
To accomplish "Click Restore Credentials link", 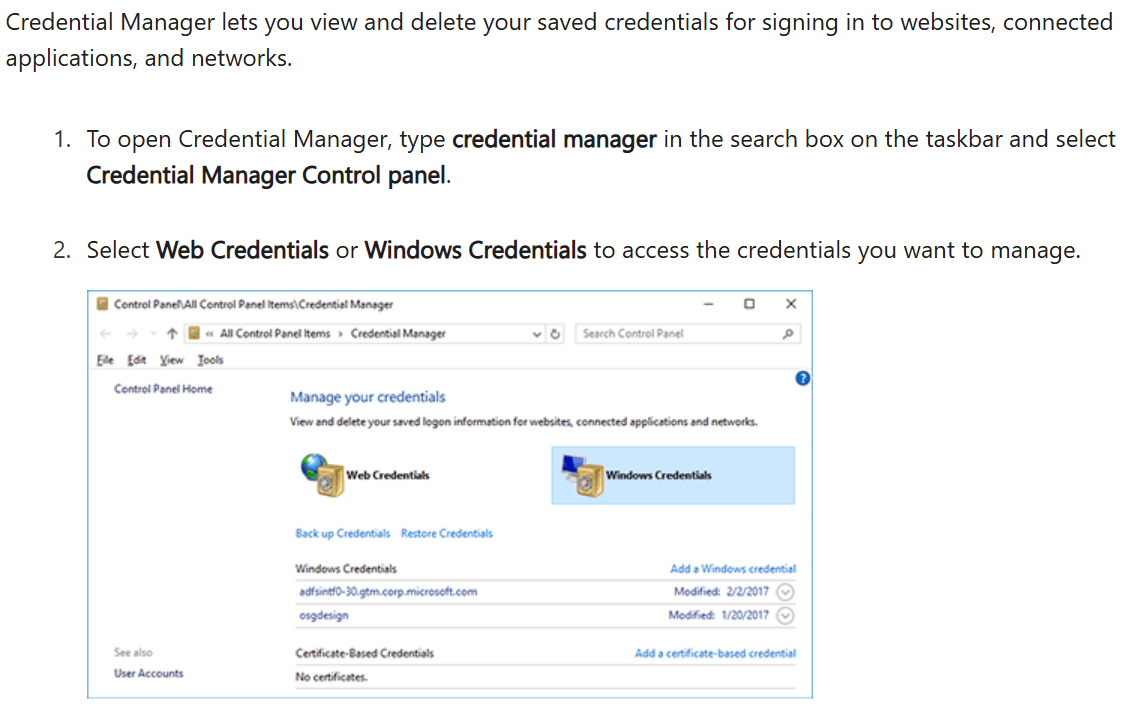I will click(x=446, y=534).
